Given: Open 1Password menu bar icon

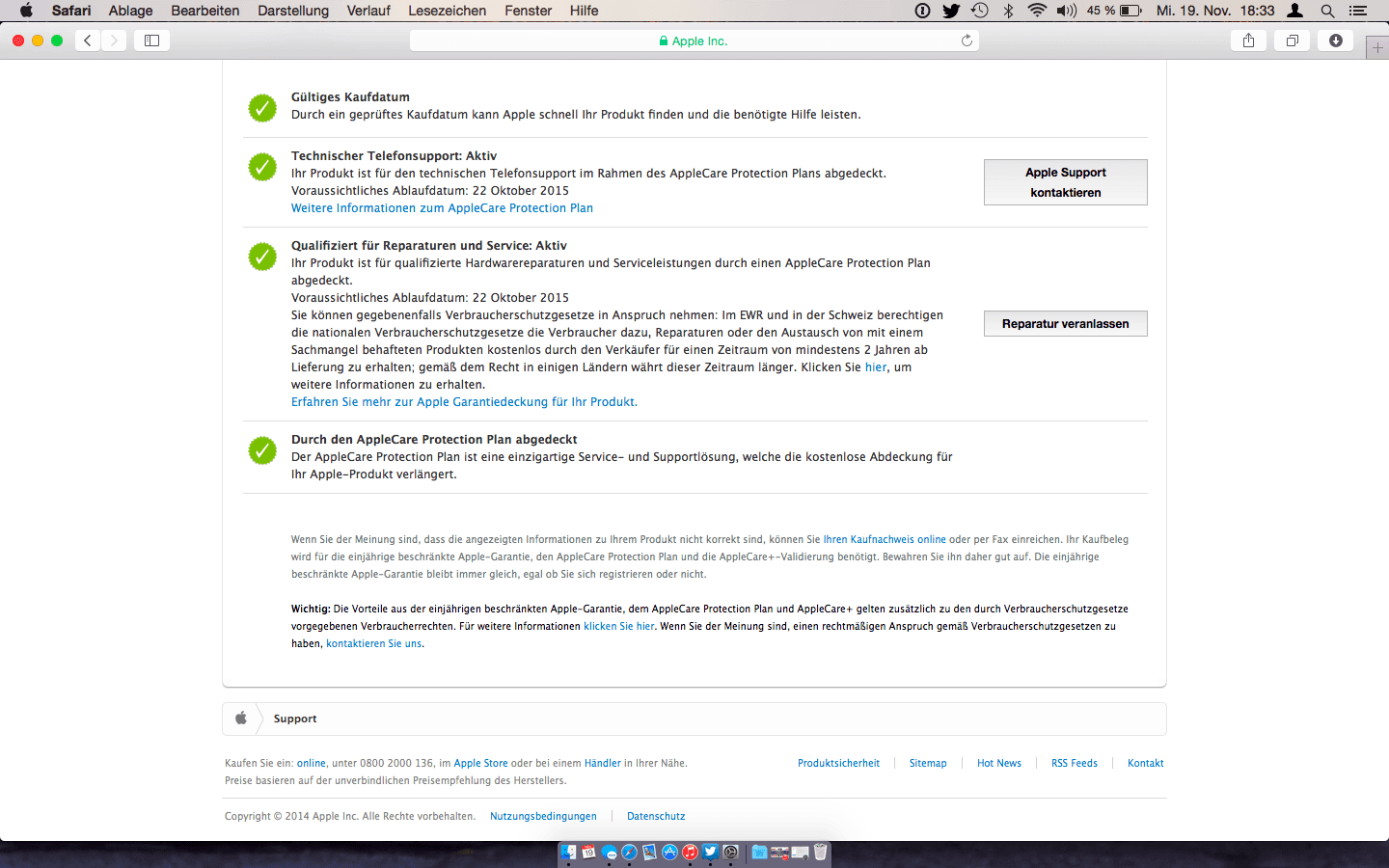Looking at the screenshot, I should coord(922,11).
